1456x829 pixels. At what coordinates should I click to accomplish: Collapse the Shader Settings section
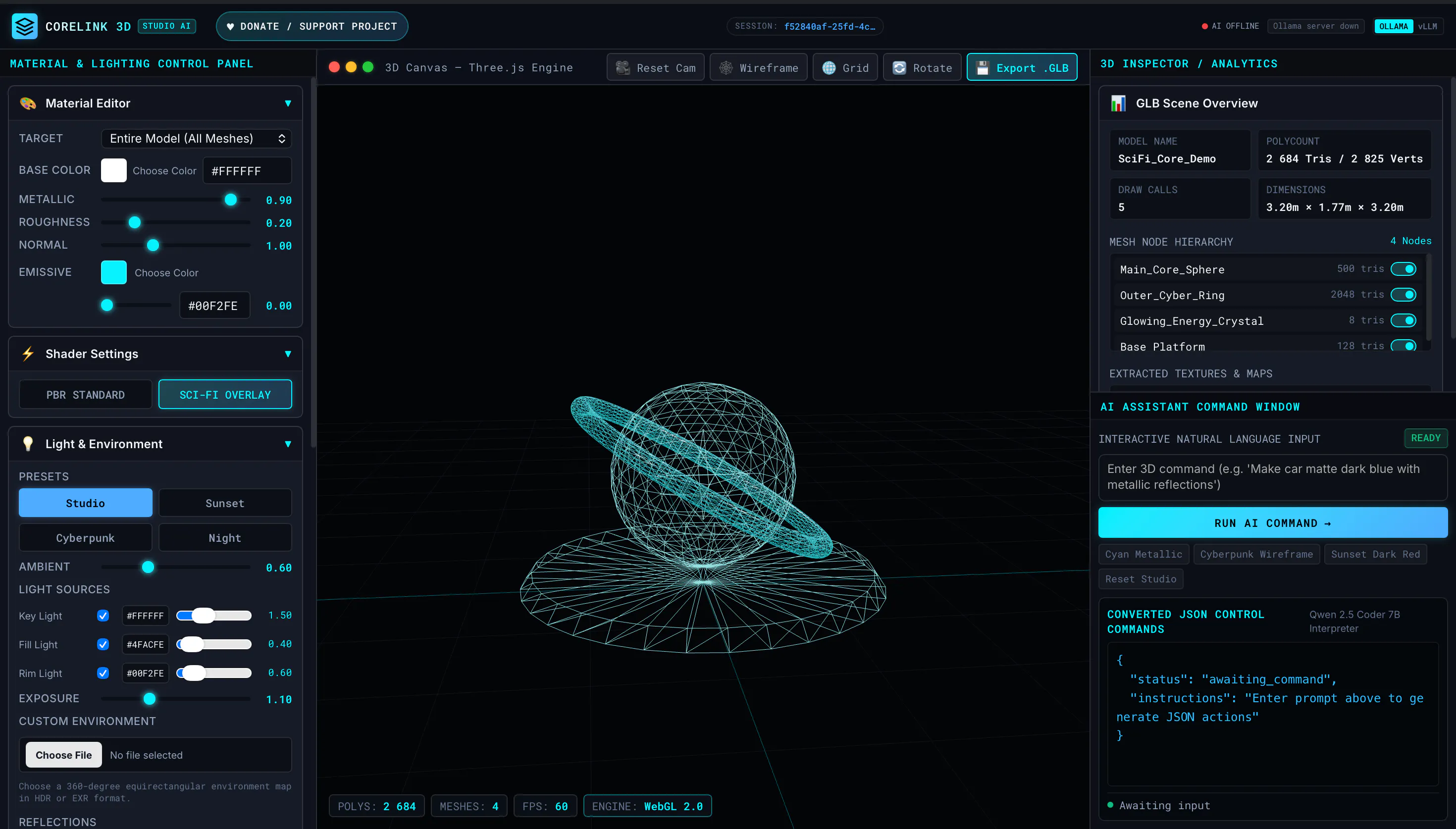click(288, 354)
